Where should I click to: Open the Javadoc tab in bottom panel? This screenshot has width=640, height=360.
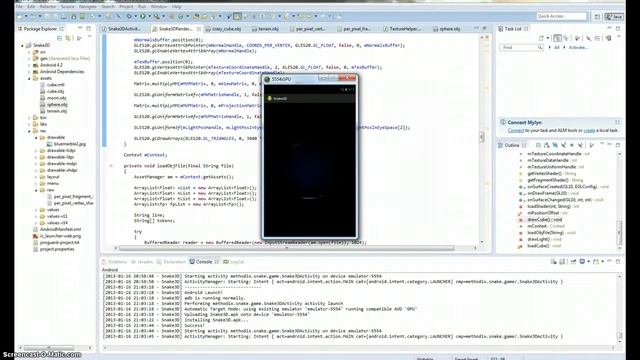tap(142, 262)
